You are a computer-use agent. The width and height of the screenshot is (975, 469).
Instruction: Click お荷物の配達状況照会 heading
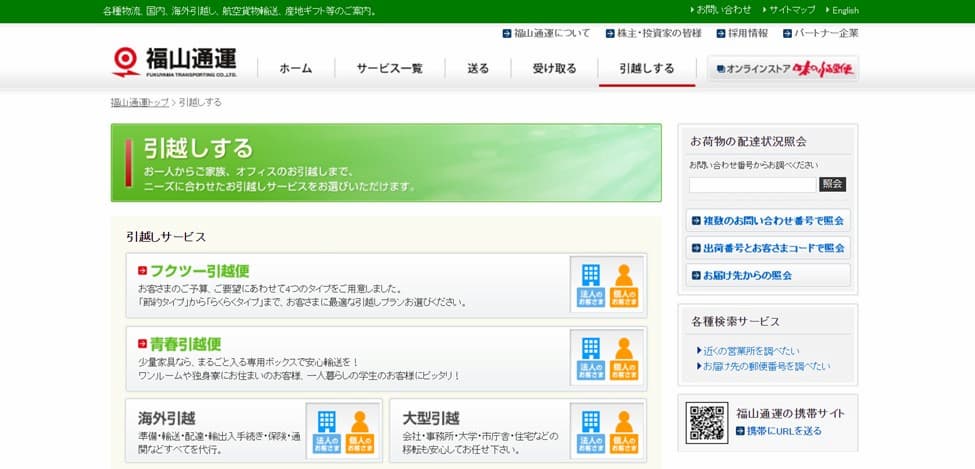(x=748, y=142)
